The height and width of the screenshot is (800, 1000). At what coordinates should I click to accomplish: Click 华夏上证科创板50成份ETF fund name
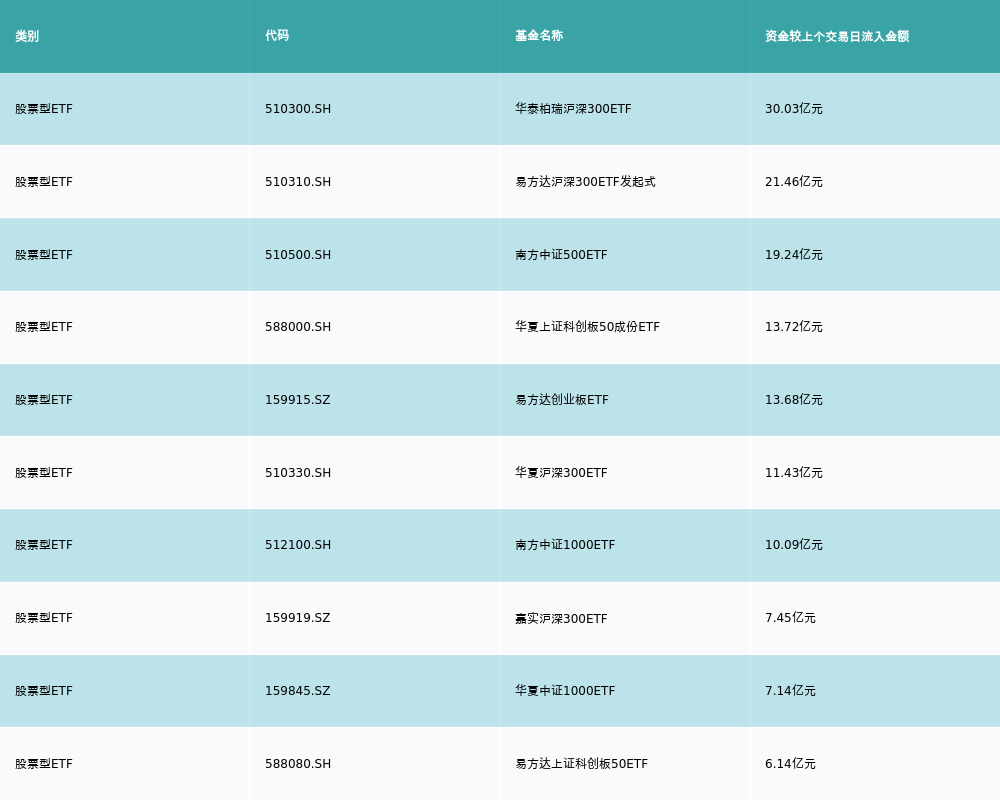[587, 327]
